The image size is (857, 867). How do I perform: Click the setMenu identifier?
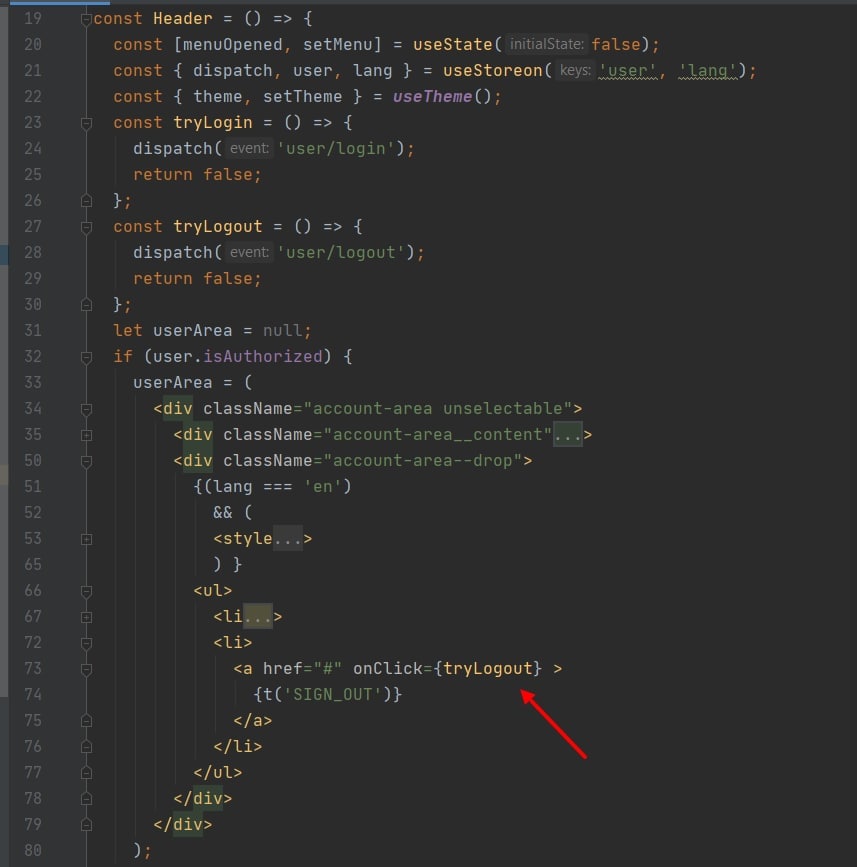click(337, 45)
